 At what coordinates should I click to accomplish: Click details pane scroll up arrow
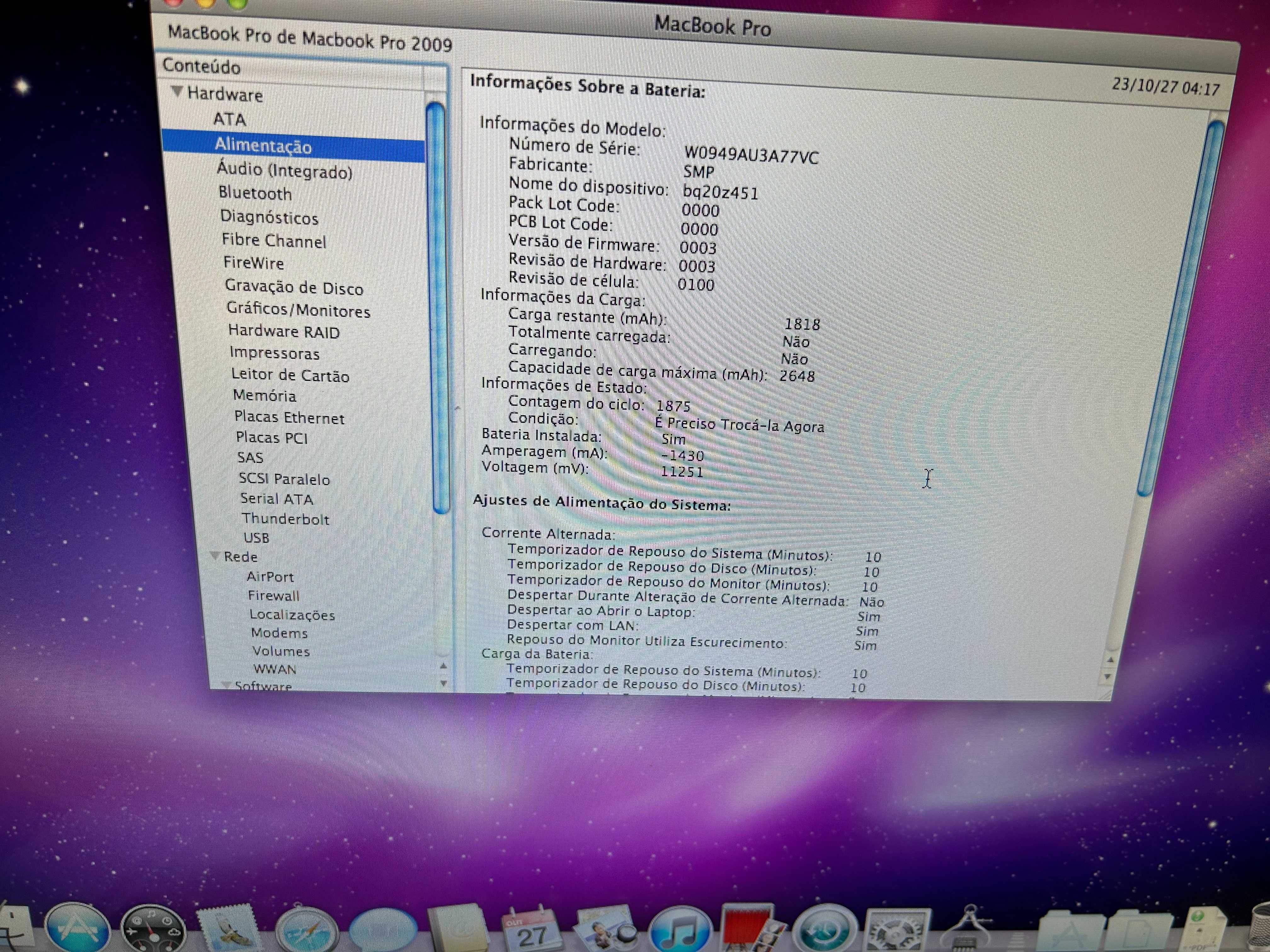[x=1110, y=660]
